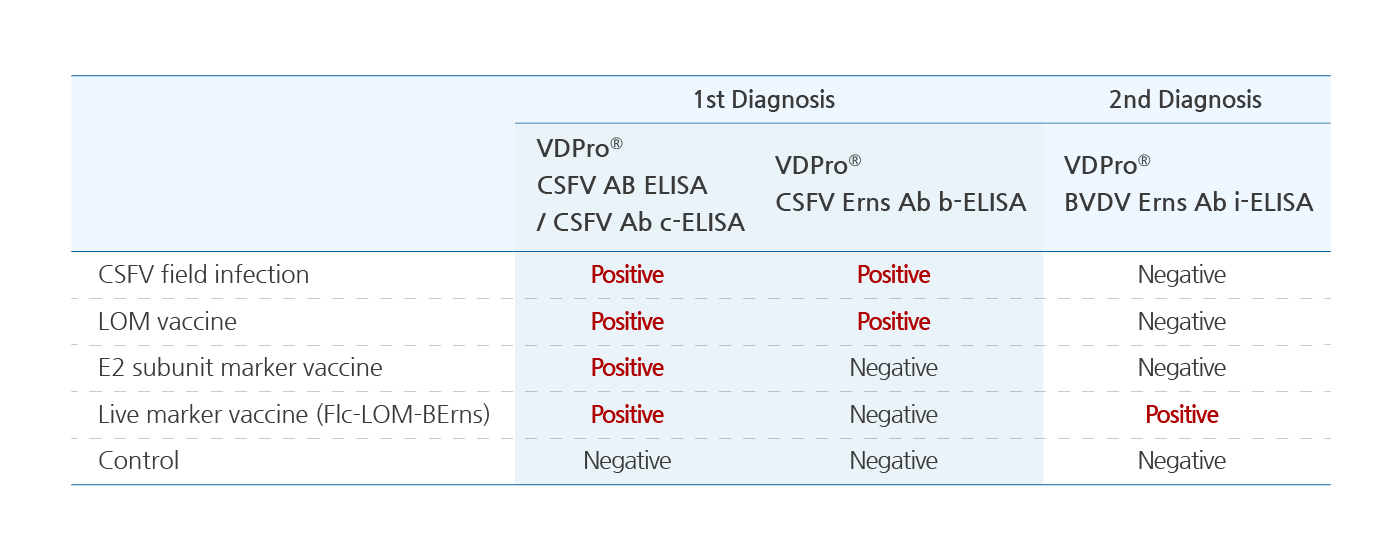Click the Control row label
1400x553 pixels.
[x=139, y=461]
